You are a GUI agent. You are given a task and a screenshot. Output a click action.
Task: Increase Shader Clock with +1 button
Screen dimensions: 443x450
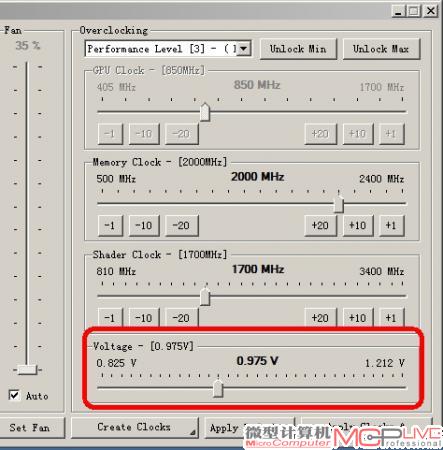click(392, 318)
